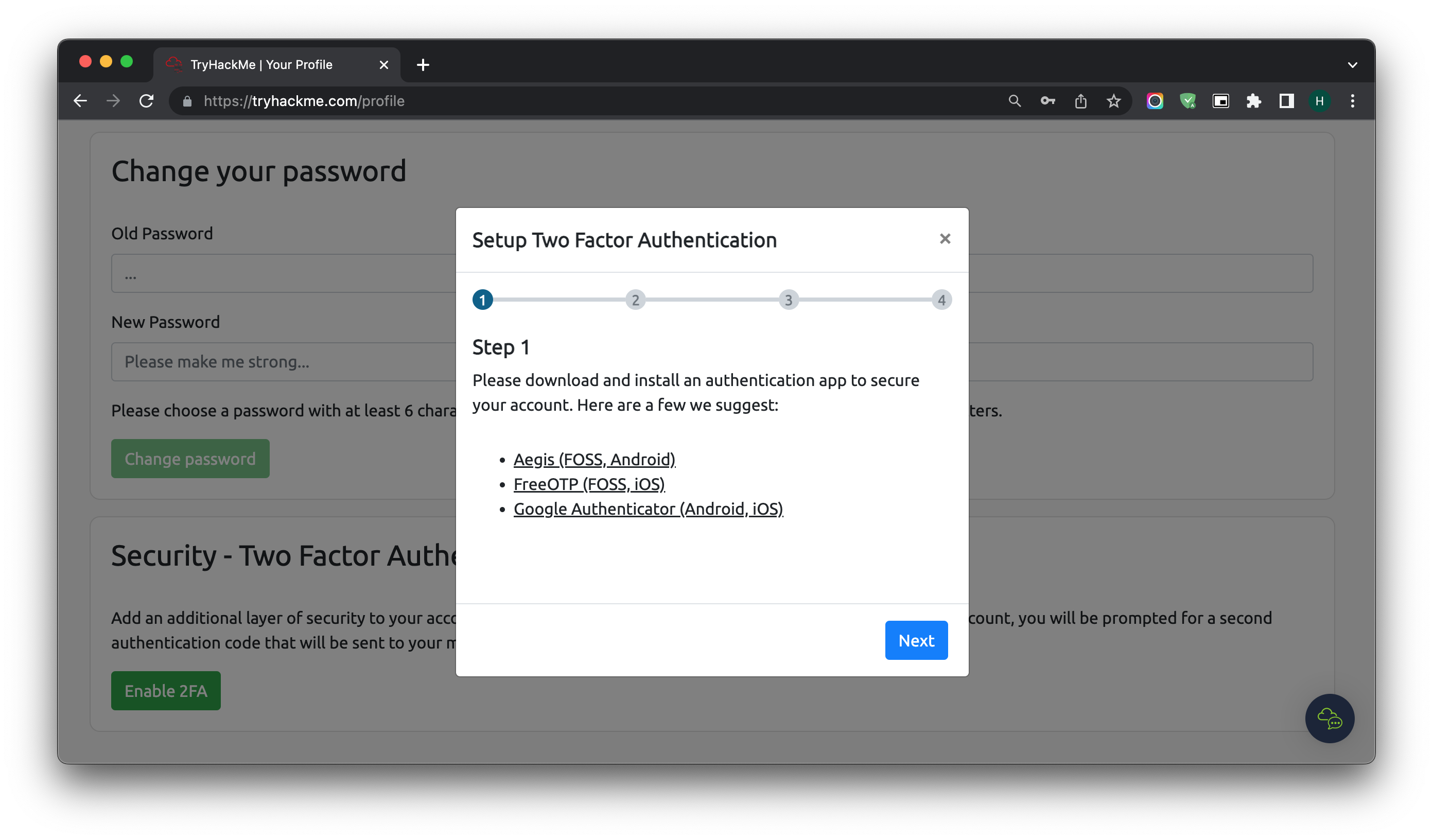Click the search icon in the address bar
Image resolution: width=1433 pixels, height=840 pixels.
click(1015, 101)
